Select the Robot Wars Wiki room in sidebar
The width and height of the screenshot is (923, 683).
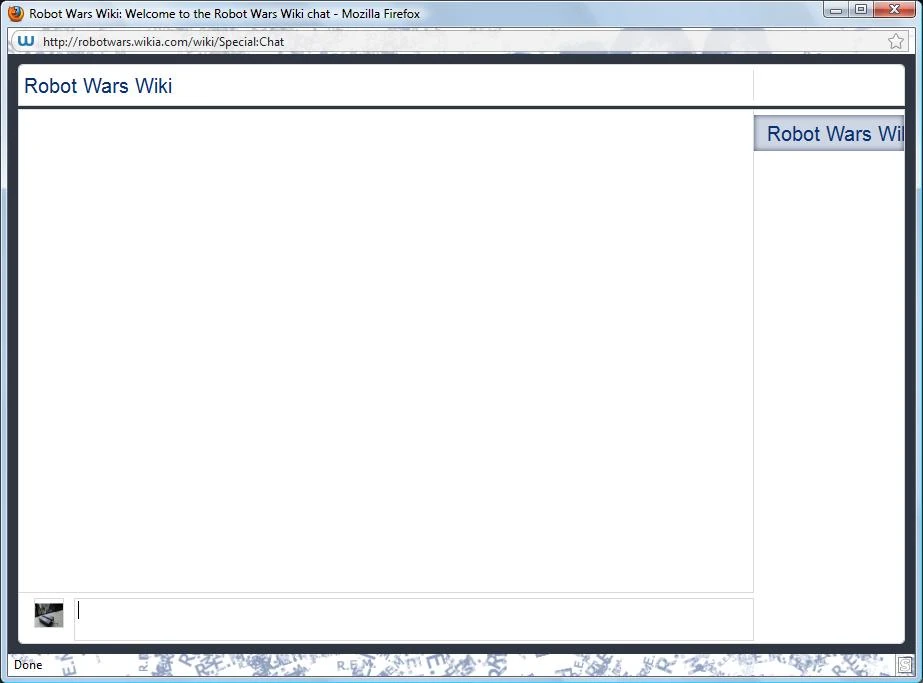[829, 134]
